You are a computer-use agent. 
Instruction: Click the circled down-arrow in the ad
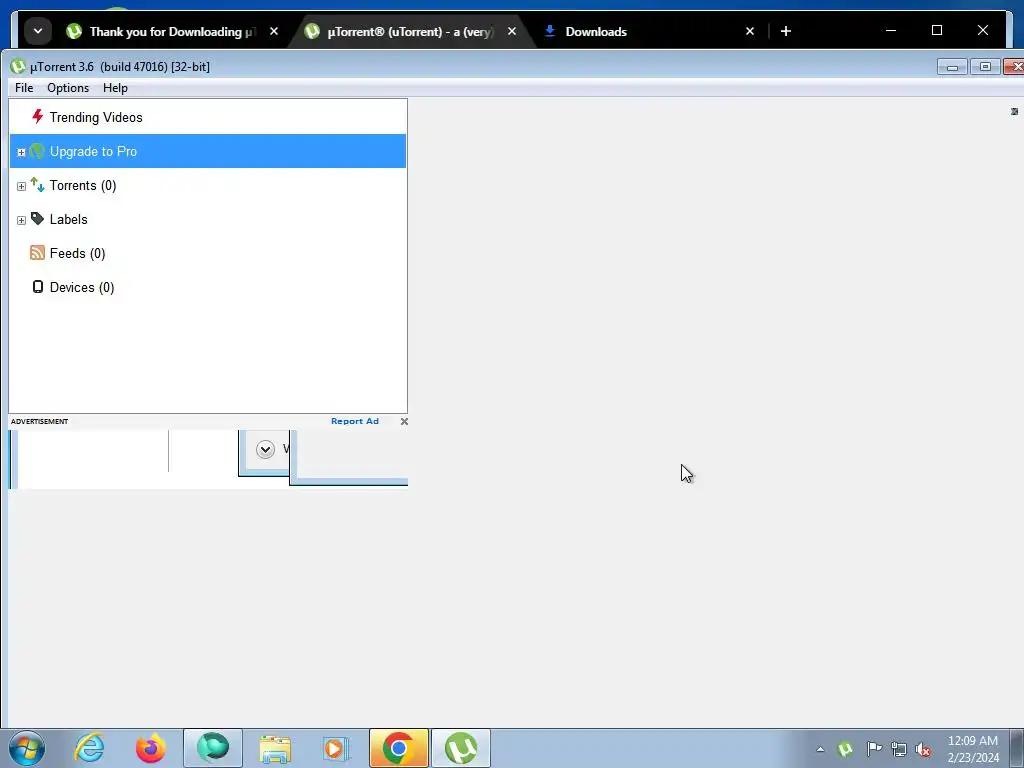coord(265,449)
